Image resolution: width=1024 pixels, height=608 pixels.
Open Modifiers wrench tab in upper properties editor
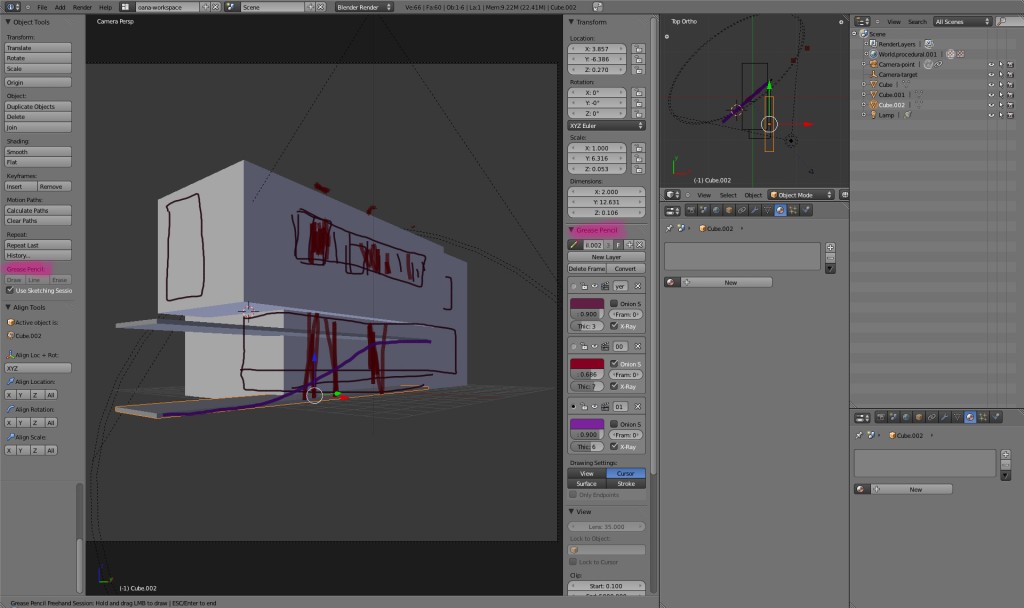pos(754,210)
